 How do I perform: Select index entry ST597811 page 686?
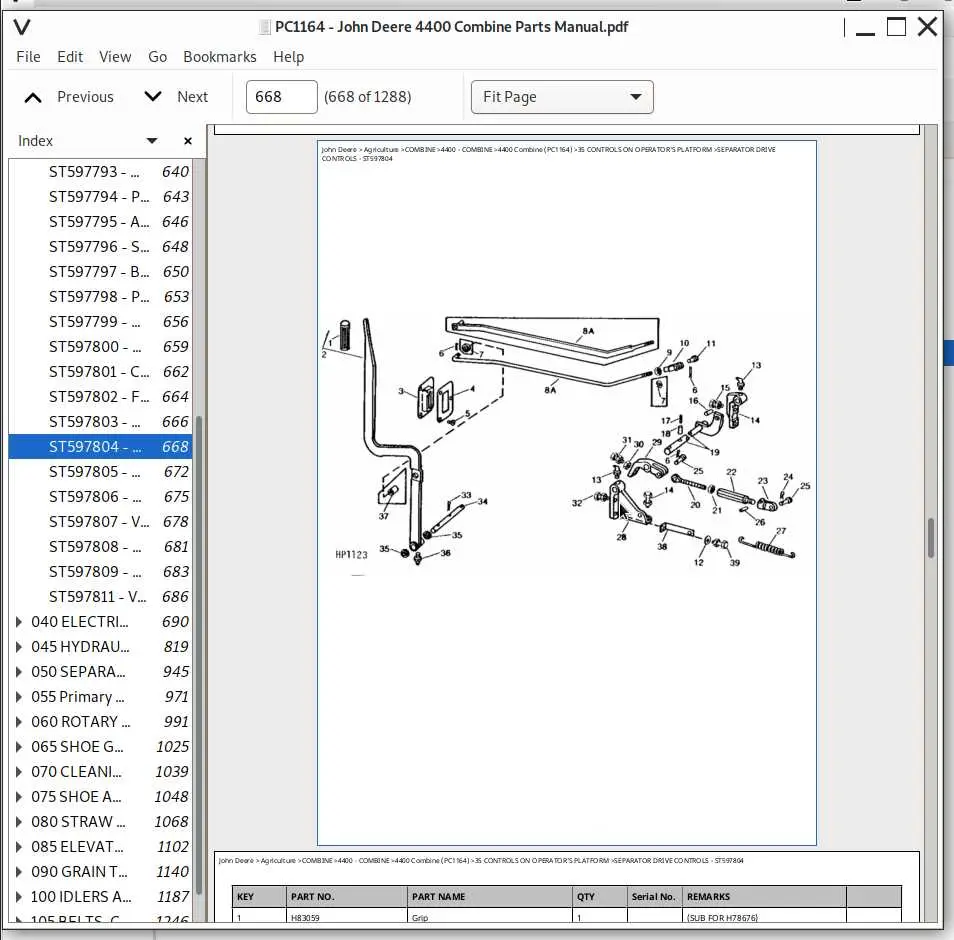(x=100, y=596)
